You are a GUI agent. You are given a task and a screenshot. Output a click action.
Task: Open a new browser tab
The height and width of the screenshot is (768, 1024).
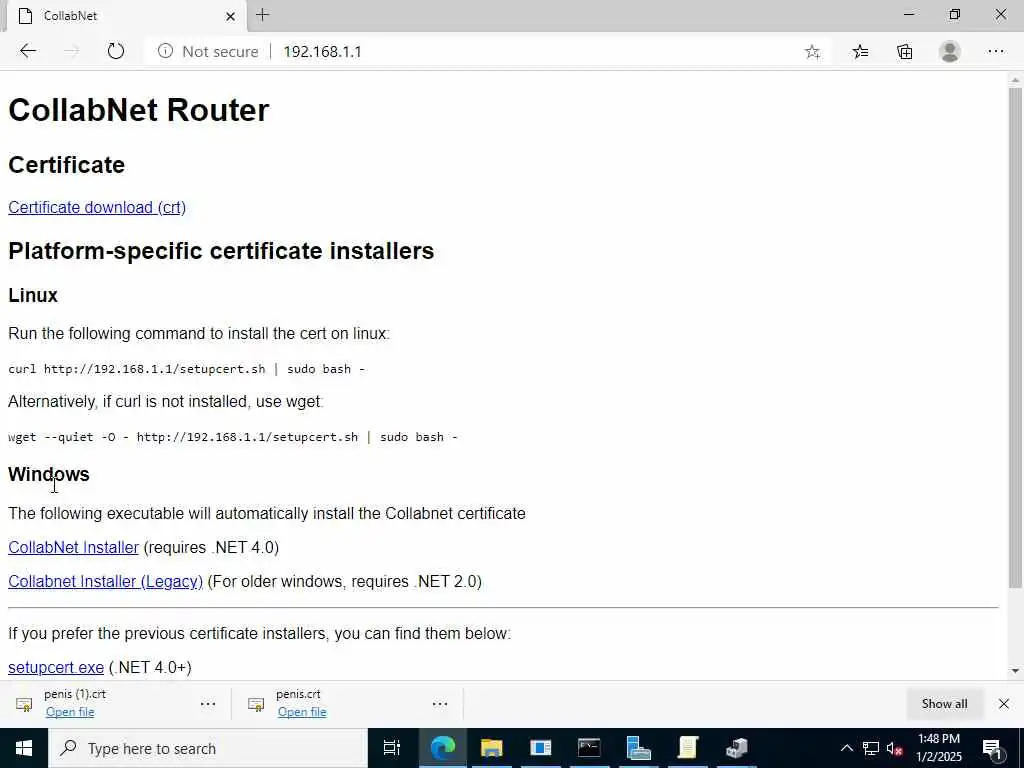(x=263, y=15)
